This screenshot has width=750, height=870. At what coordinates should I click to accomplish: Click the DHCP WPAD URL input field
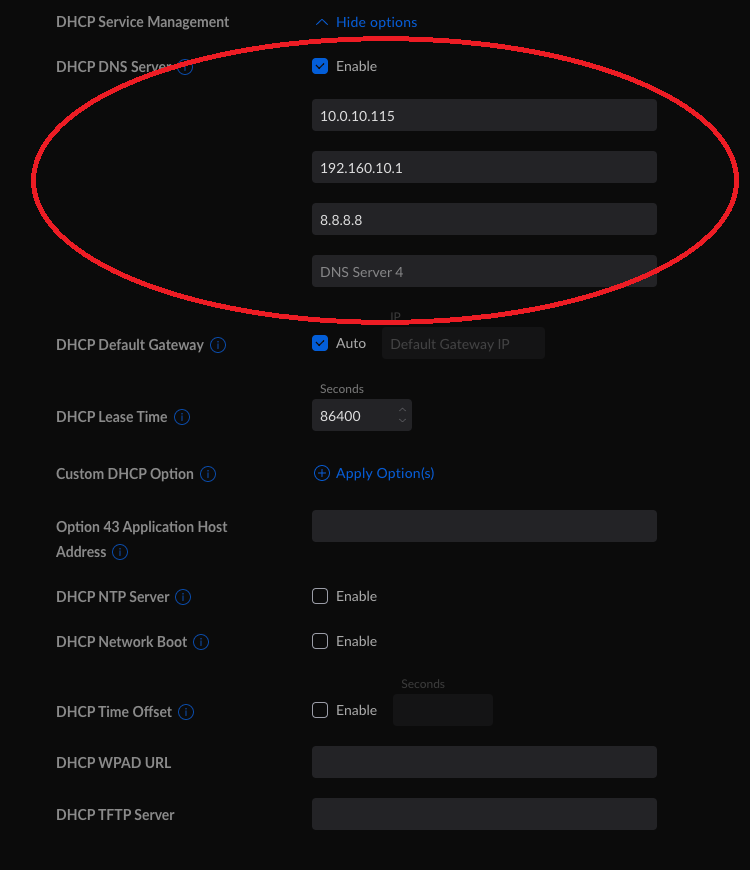[484, 762]
